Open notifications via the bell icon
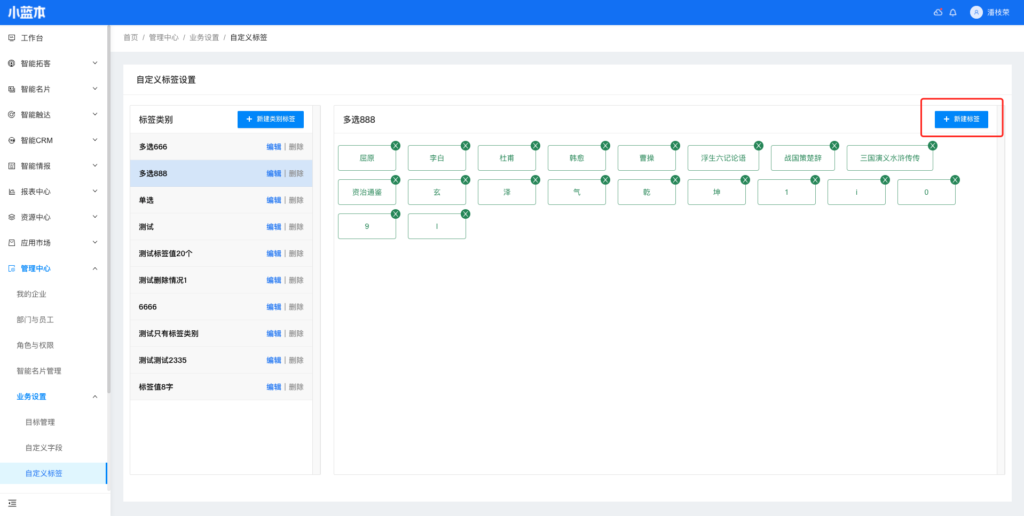Viewport: 1024px width, 516px height. click(952, 12)
